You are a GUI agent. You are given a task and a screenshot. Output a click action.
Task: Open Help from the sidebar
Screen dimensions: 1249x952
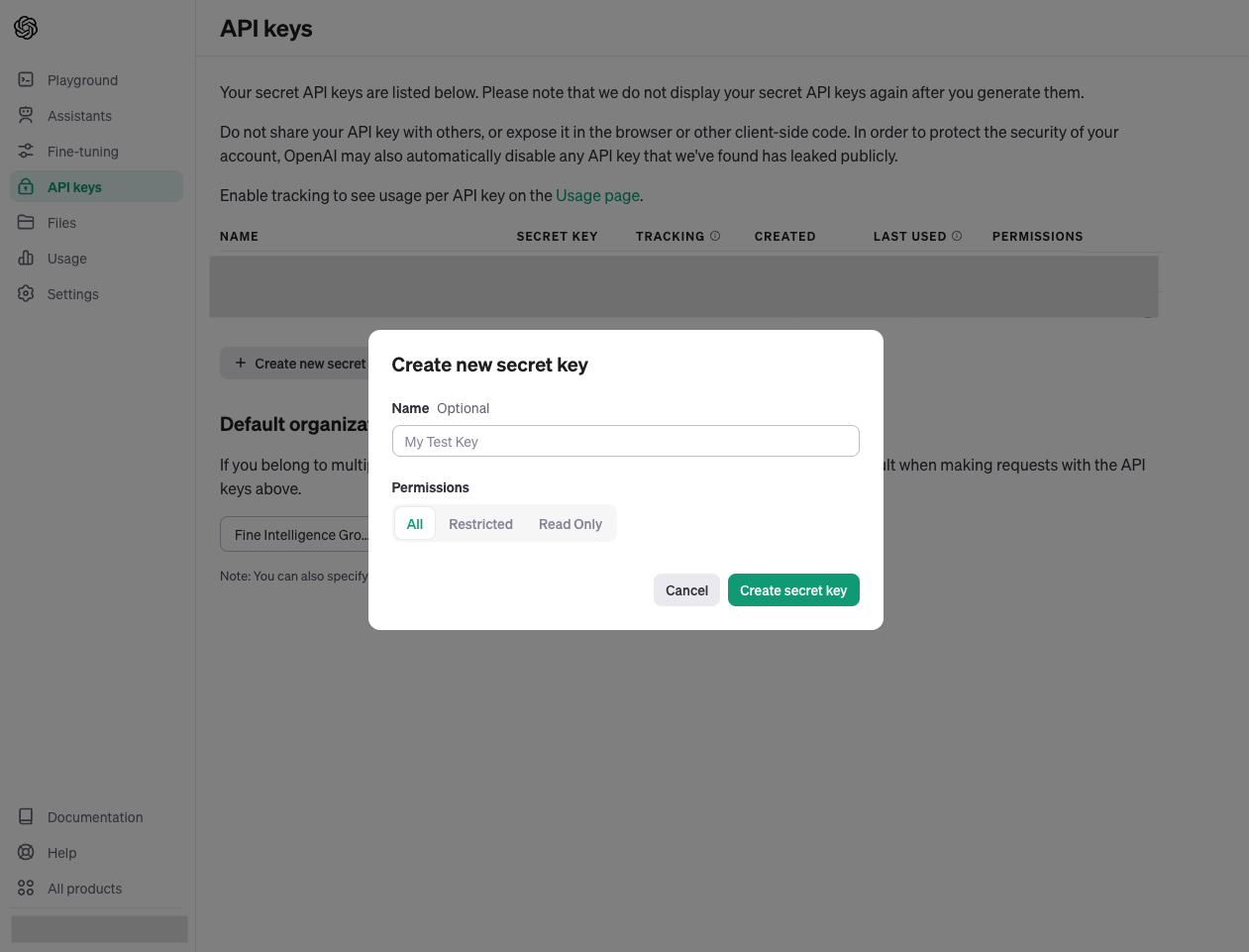(61, 853)
